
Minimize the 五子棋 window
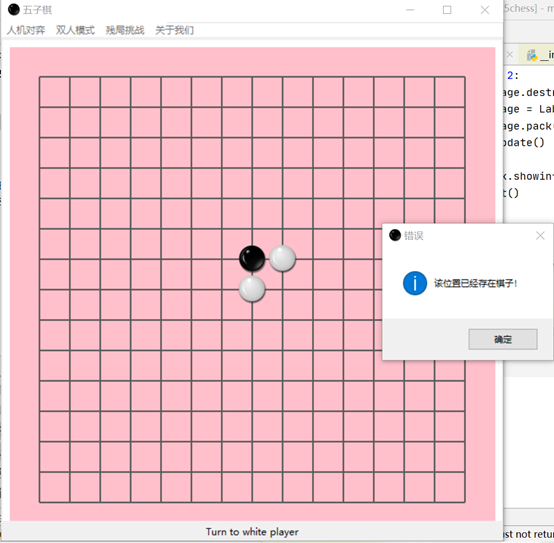click(x=410, y=10)
